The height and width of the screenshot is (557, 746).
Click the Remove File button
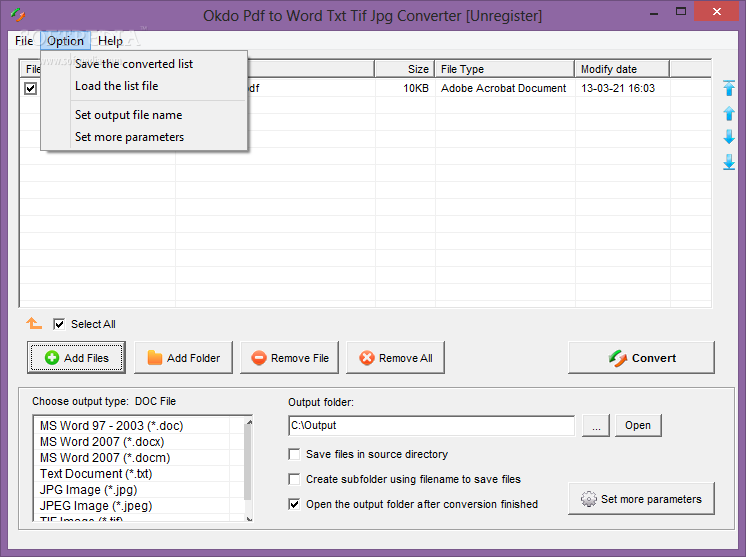point(290,358)
